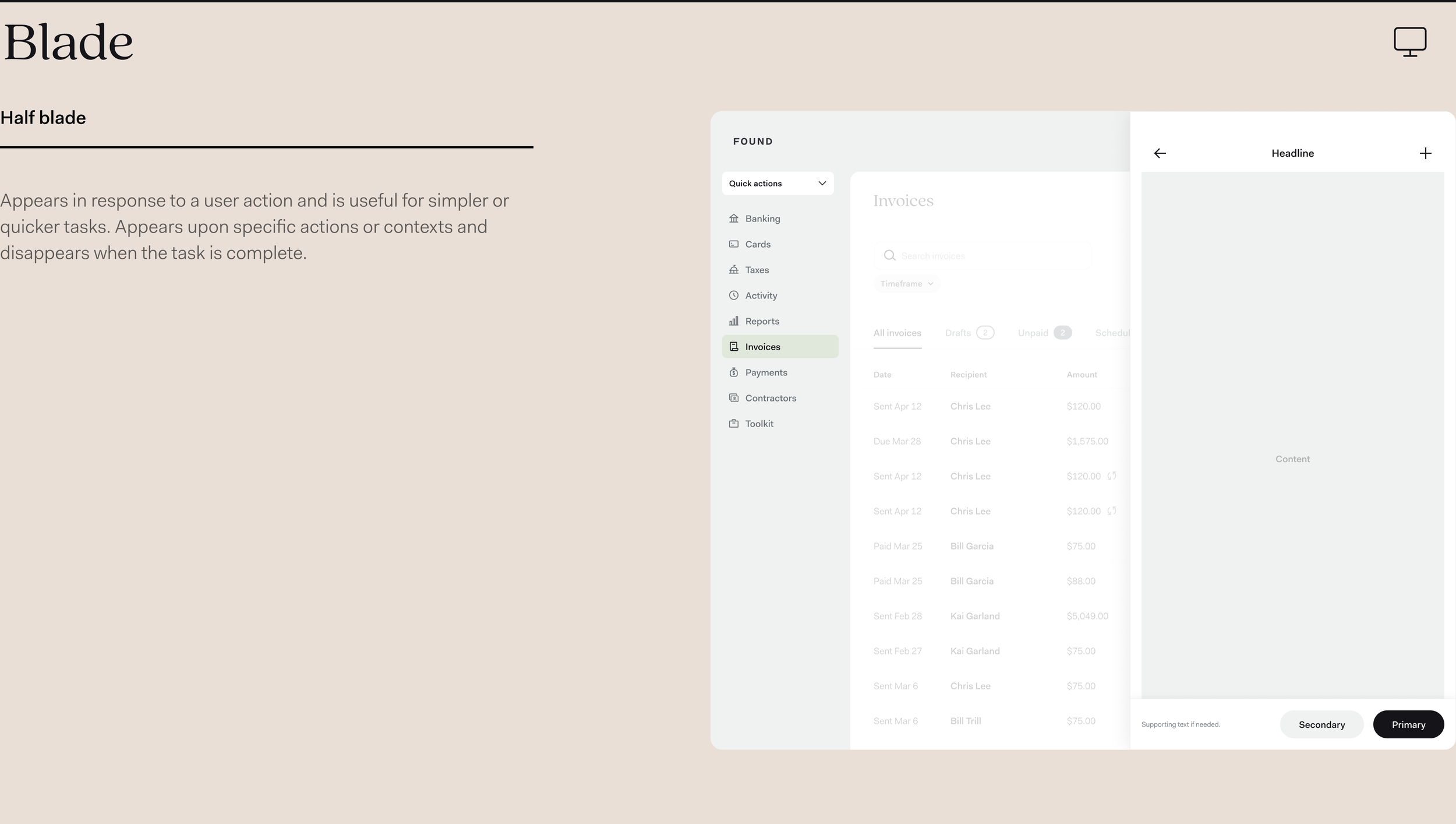
Task: Expand the Quick actions dropdown
Action: click(x=778, y=184)
